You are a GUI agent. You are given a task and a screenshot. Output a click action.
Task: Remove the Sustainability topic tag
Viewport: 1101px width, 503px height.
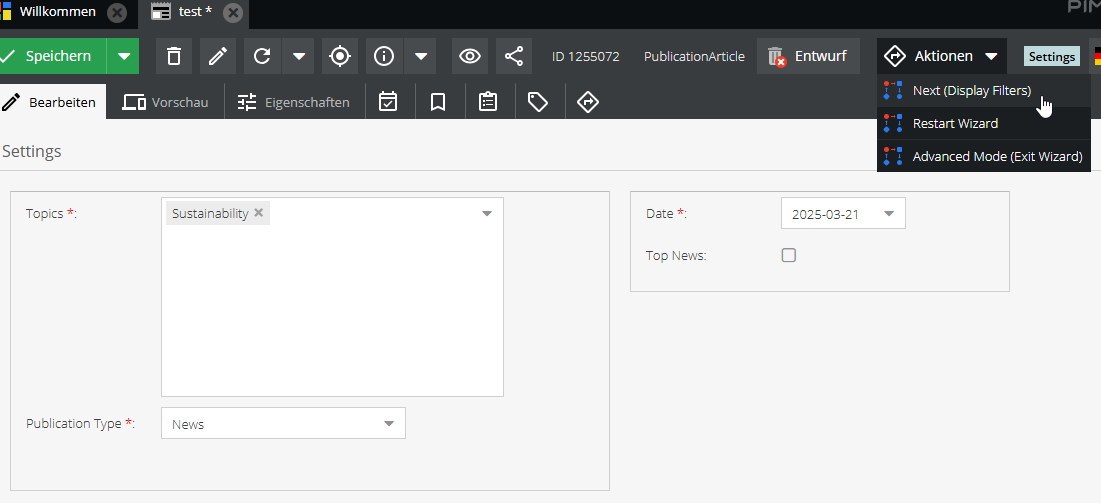click(259, 213)
